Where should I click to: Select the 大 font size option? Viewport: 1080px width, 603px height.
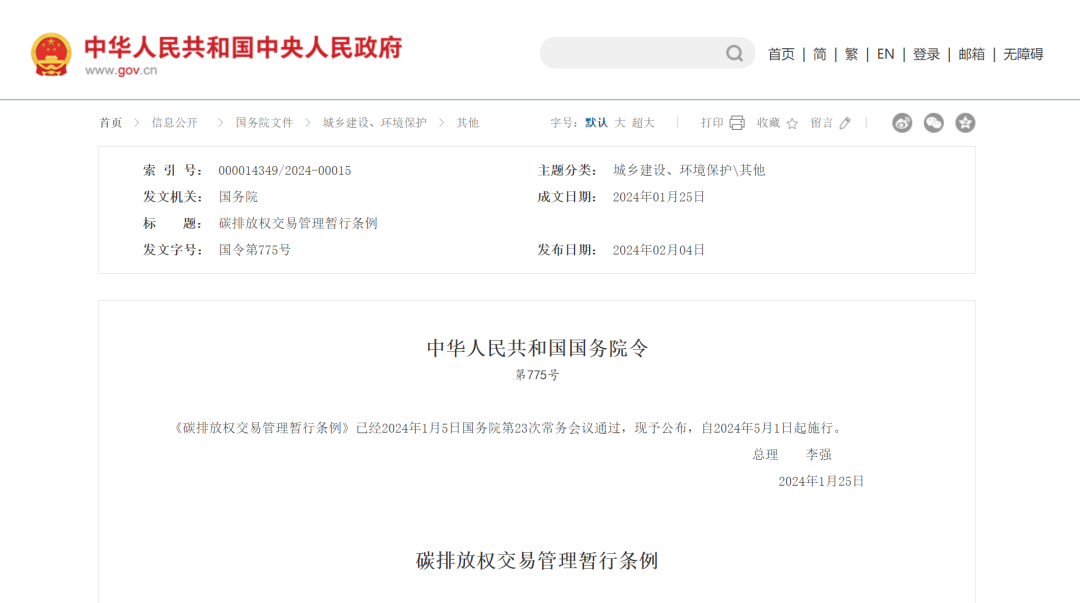tap(620, 123)
